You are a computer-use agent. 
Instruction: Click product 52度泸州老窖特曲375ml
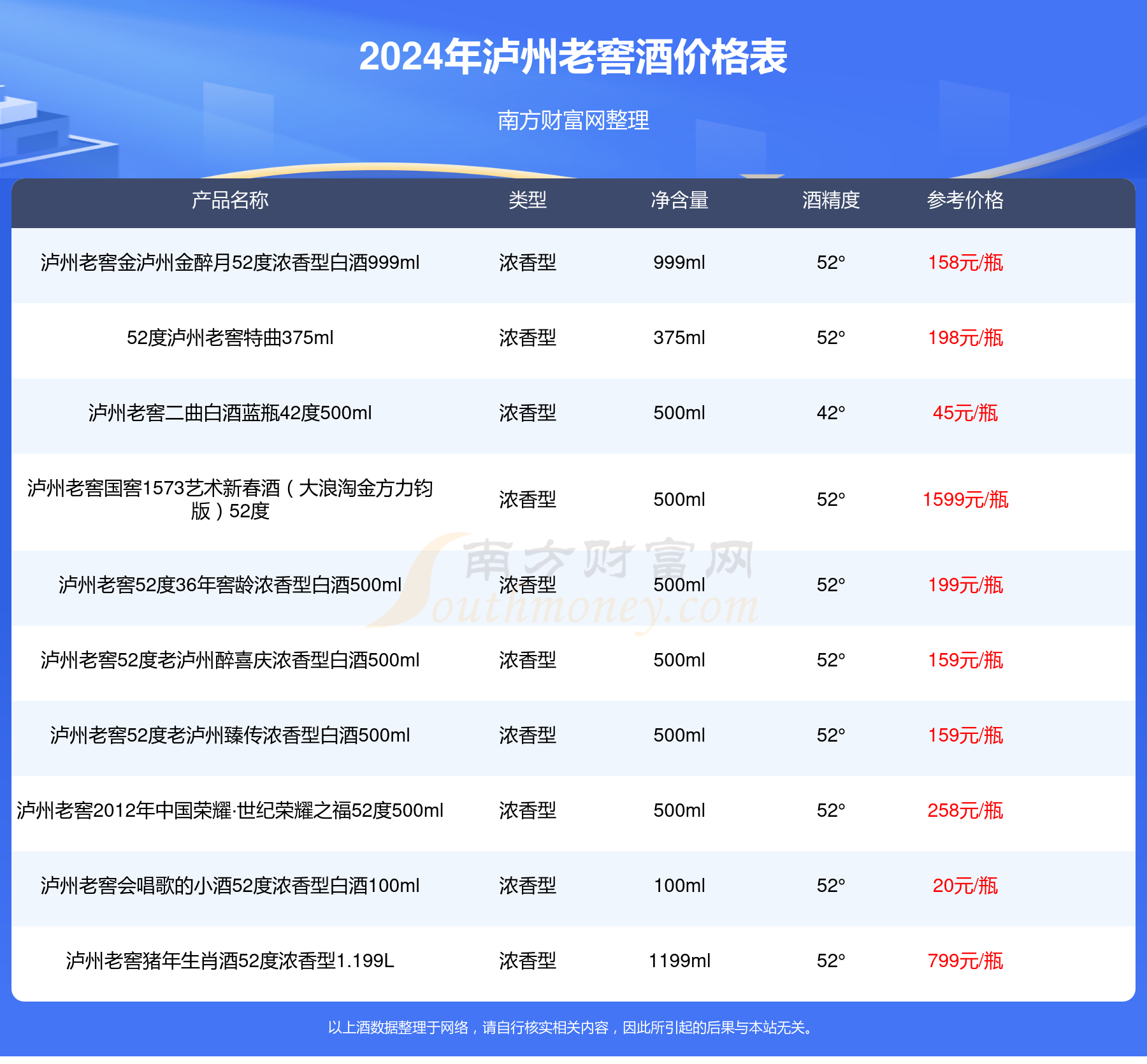[230, 338]
